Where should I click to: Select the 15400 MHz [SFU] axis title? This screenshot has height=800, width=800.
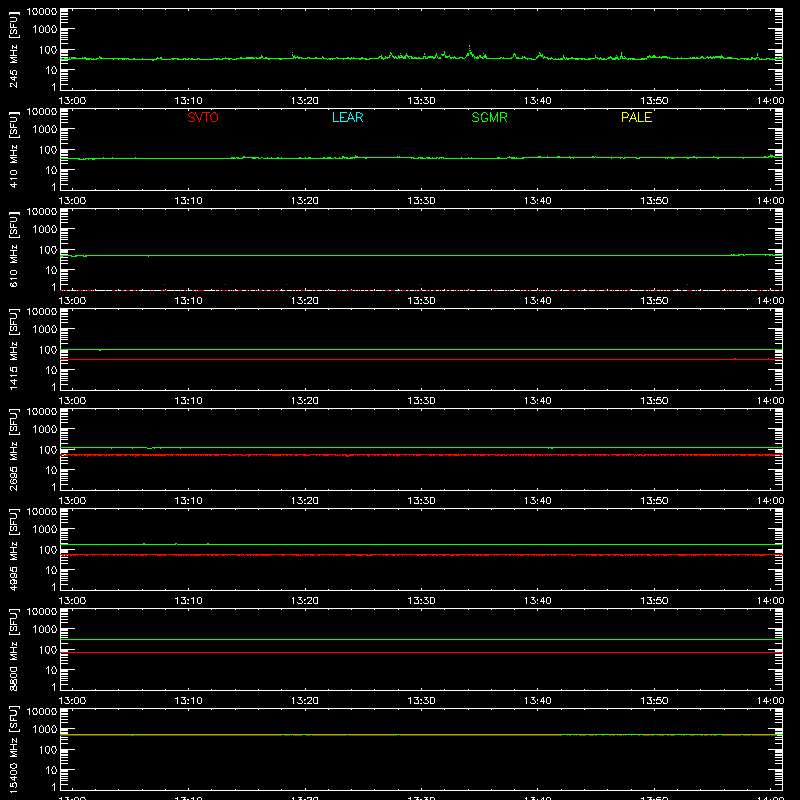click(x=13, y=749)
